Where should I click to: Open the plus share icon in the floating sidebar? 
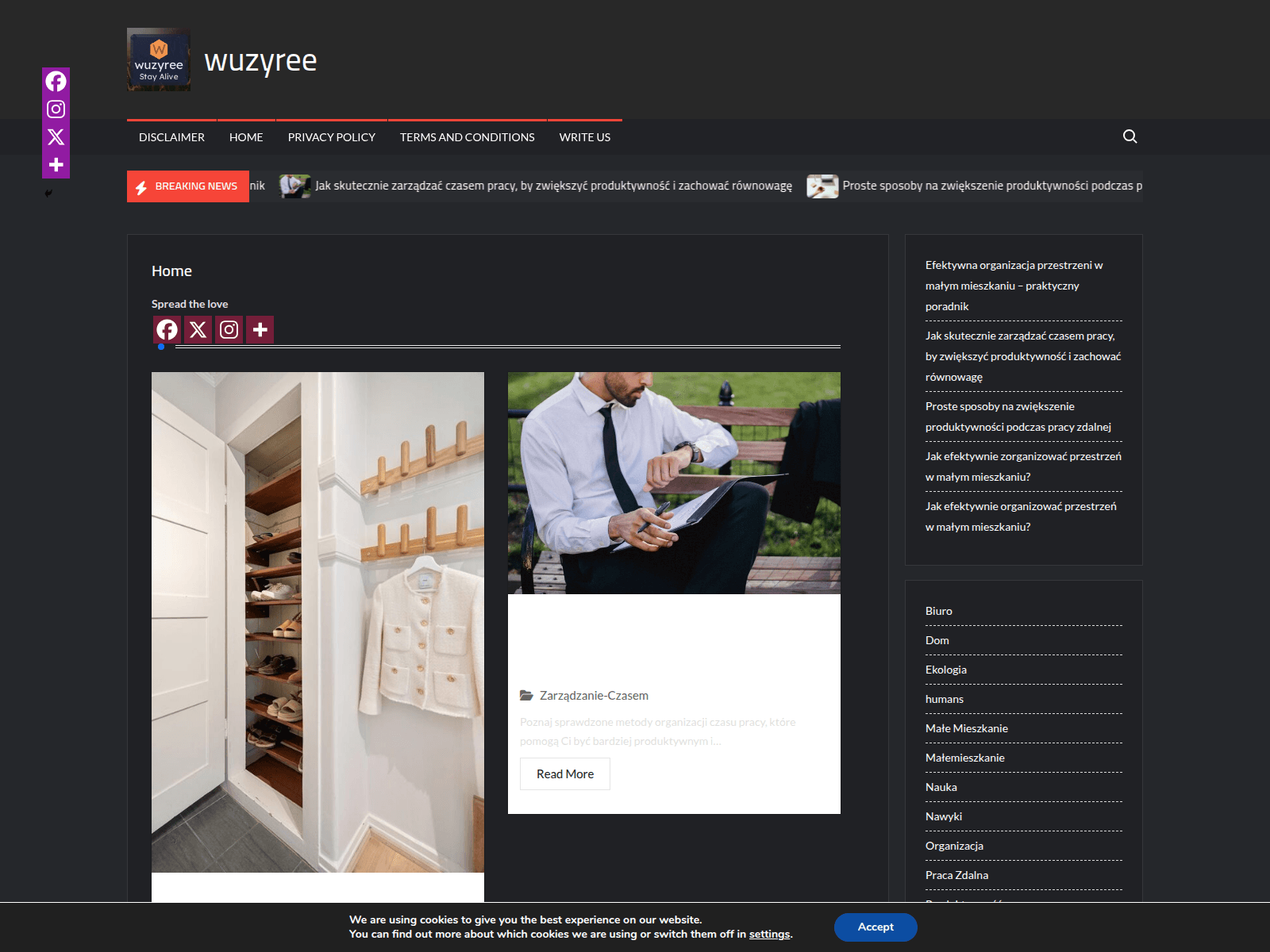coord(56,164)
